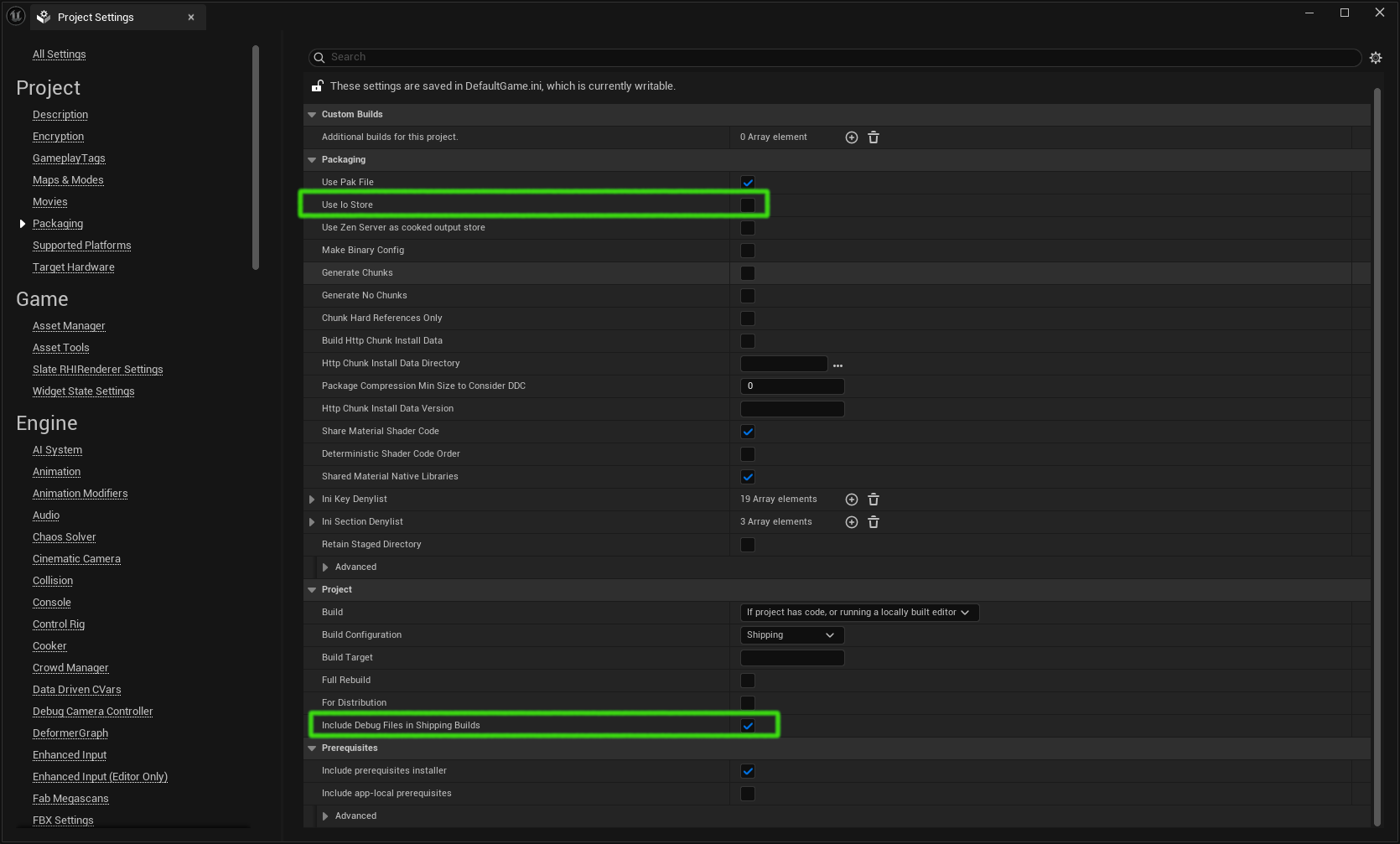This screenshot has width=1400, height=844.
Task: Expand Ini Section Denylist array
Action: 312,522
